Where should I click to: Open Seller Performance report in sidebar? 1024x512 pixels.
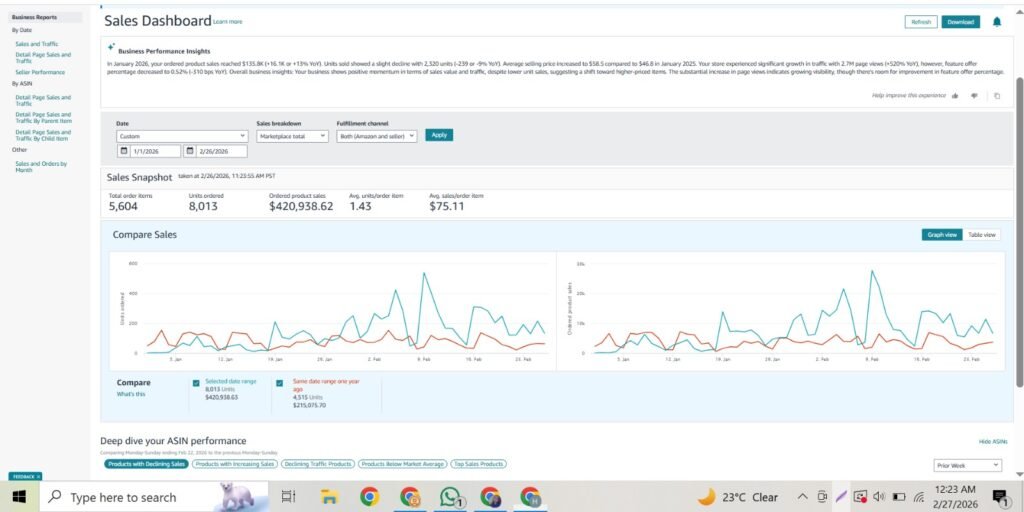pos(40,73)
